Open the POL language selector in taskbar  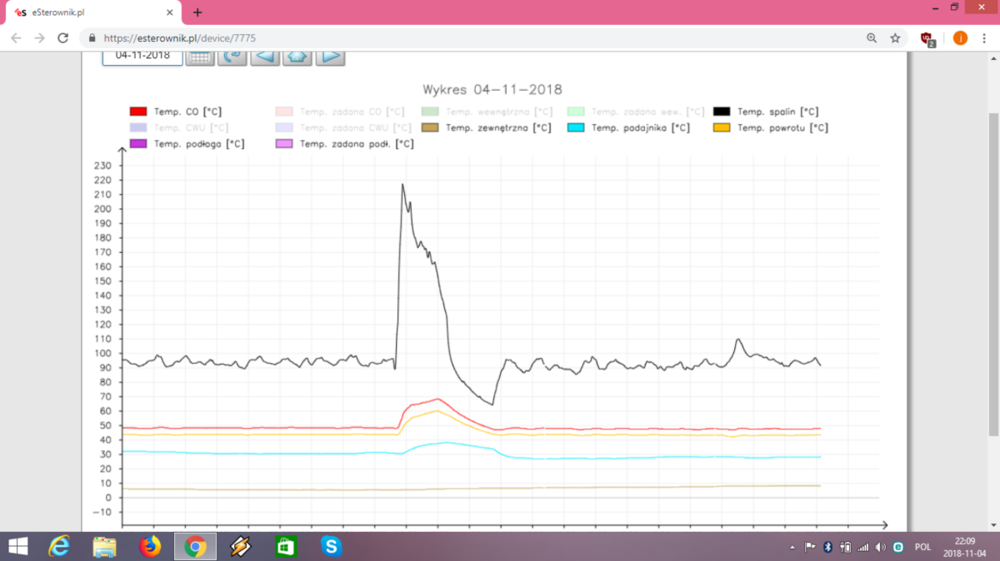coord(922,547)
